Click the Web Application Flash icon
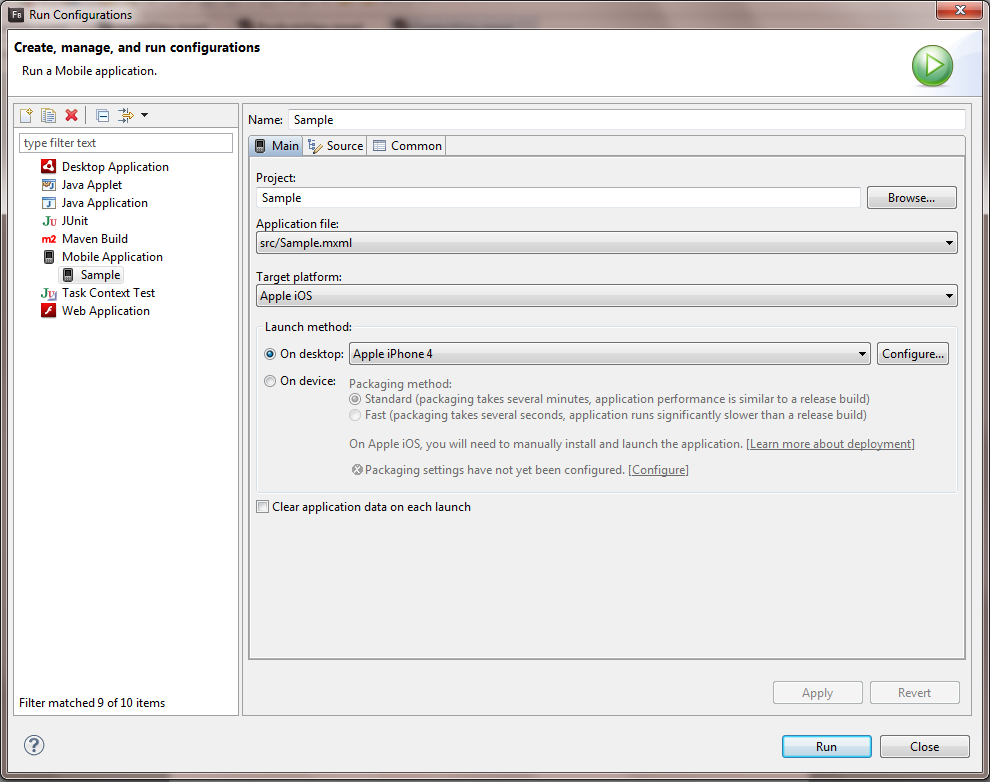The height and width of the screenshot is (782, 990). 49,311
